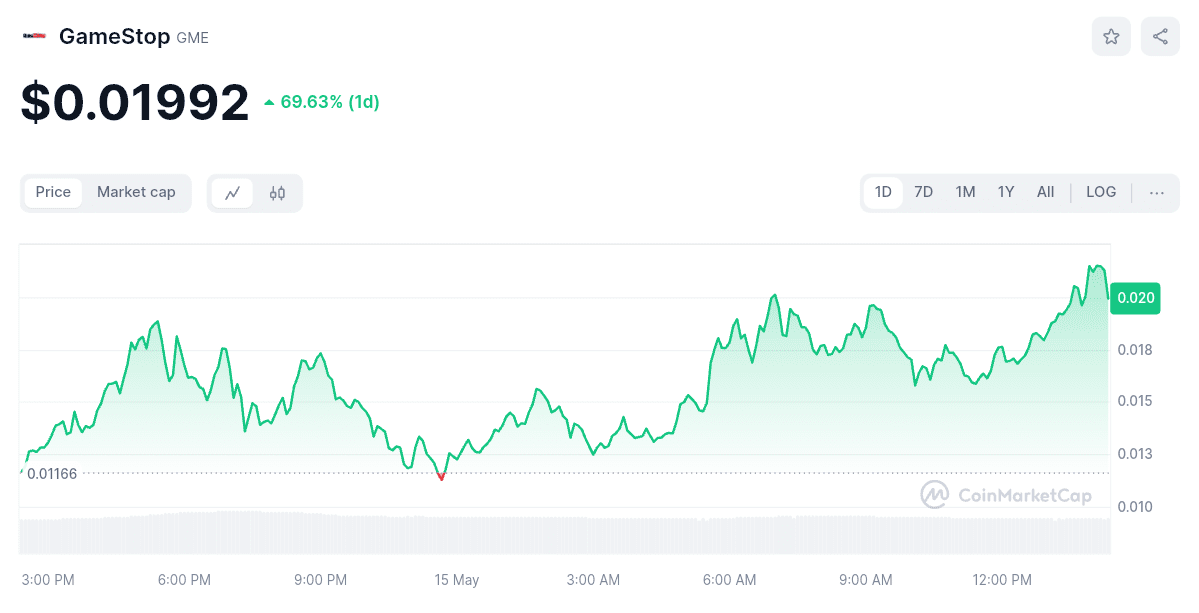Click the green 0.020 price marker
Image resolution: width=1199 pixels, height=613 pixels.
[1135, 298]
